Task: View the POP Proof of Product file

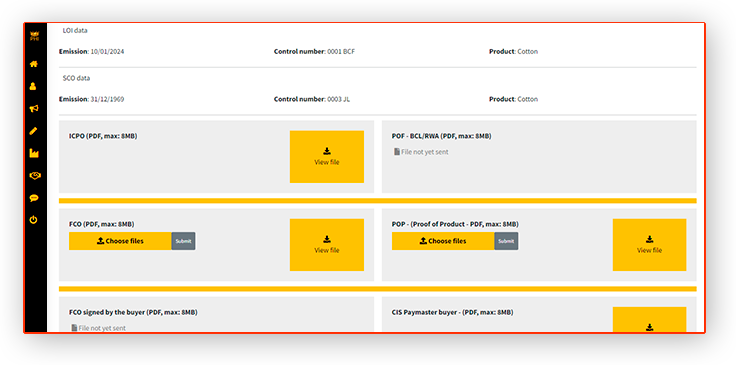Action: 649,245
